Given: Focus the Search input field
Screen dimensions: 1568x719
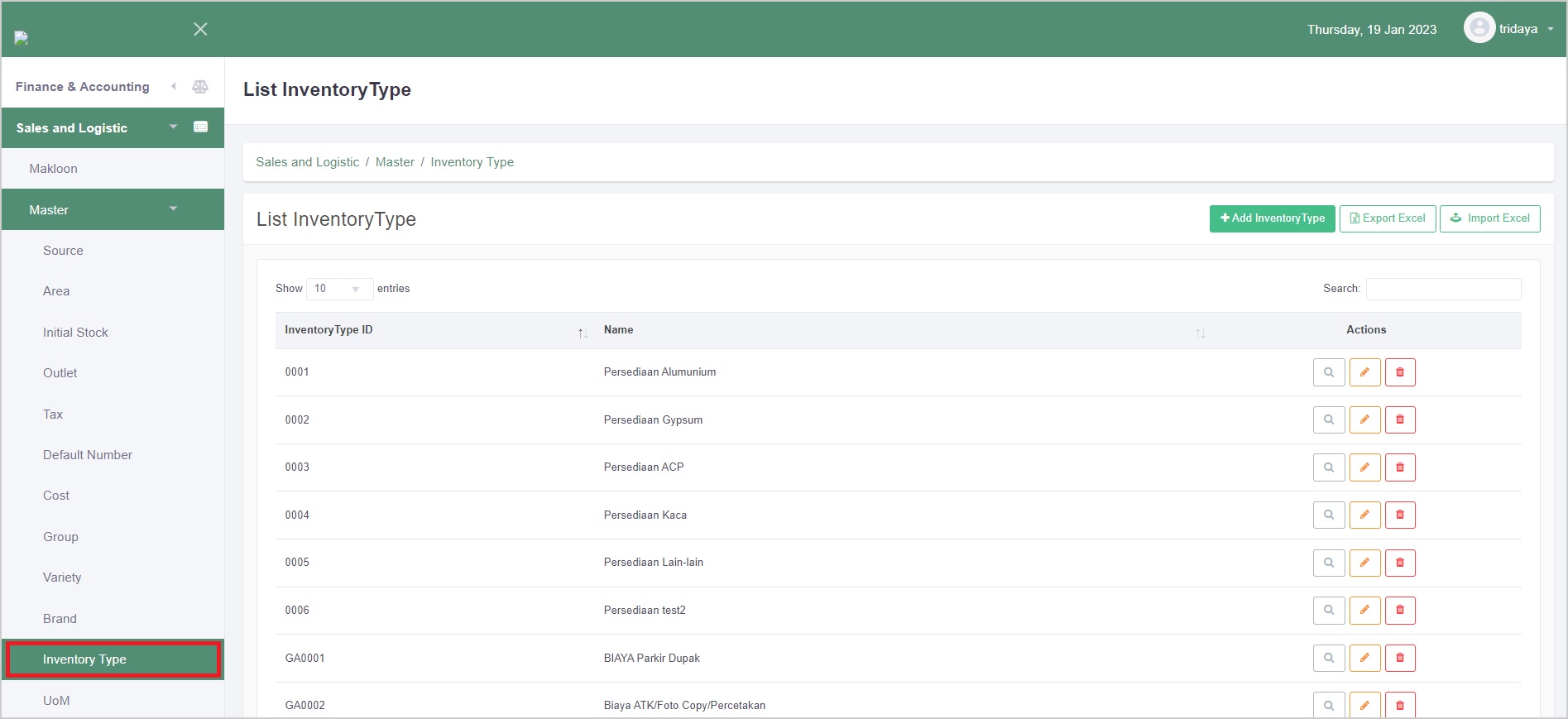Looking at the screenshot, I should point(1443,289).
